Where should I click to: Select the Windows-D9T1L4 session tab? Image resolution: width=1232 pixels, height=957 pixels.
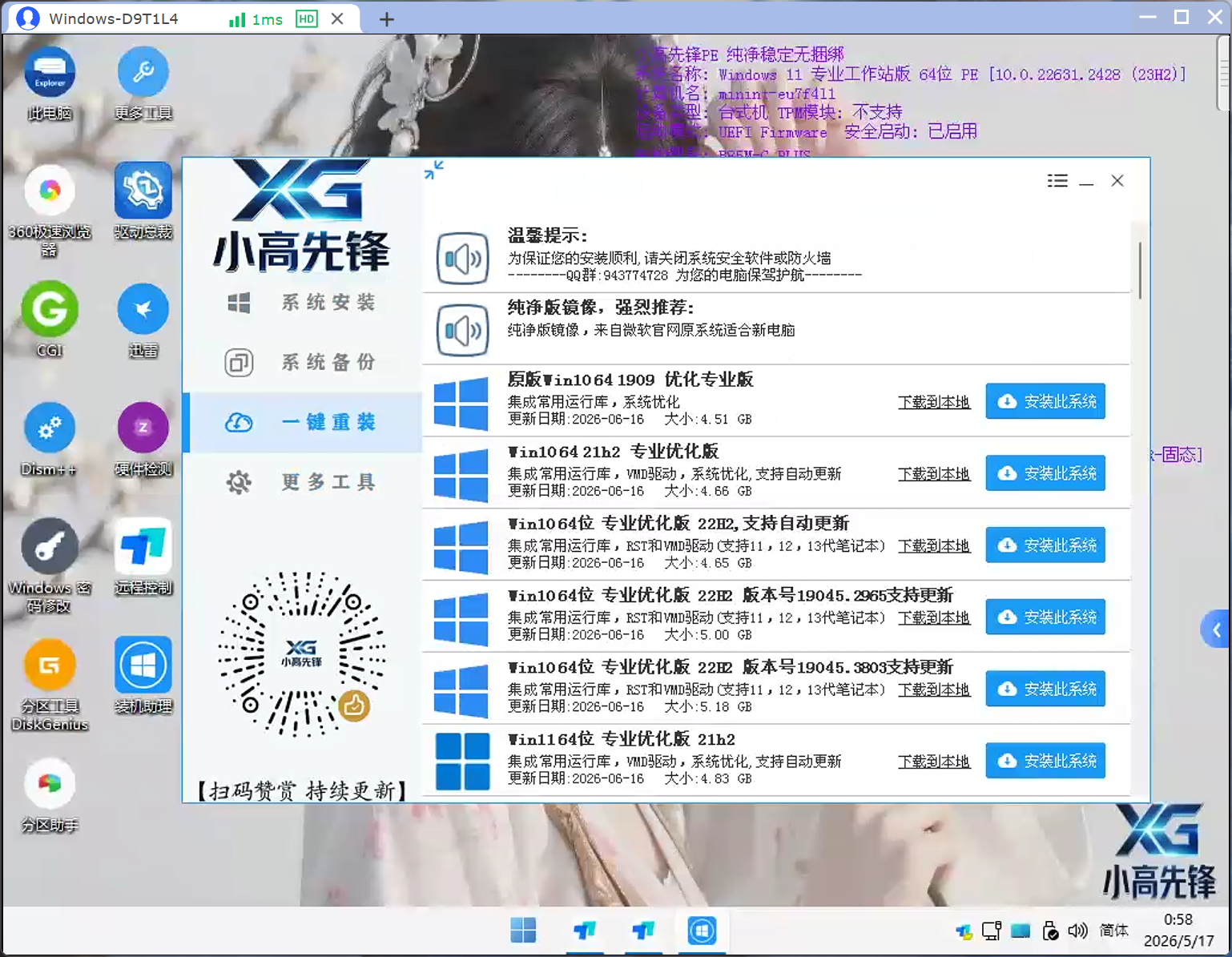click(183, 18)
